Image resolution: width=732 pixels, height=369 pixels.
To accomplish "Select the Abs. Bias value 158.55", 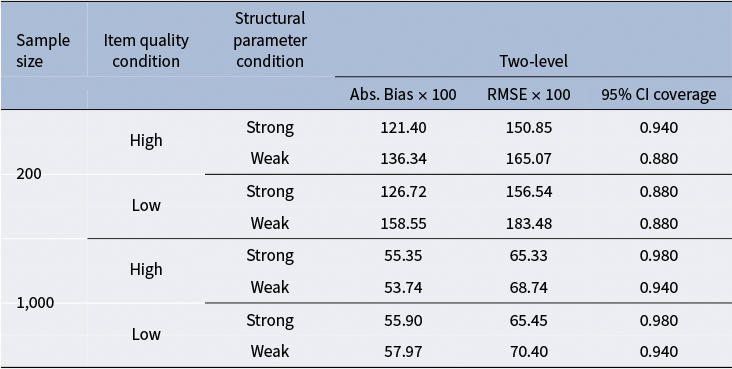I will coord(403,223).
